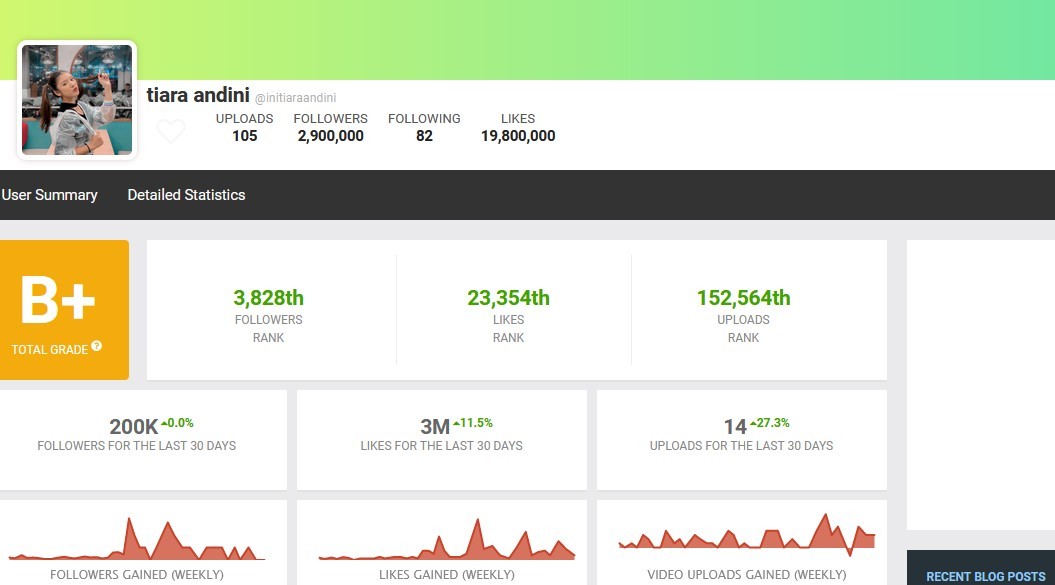Click the green arrow beside 0.0% followers
1055x585 pixels.
164,422
